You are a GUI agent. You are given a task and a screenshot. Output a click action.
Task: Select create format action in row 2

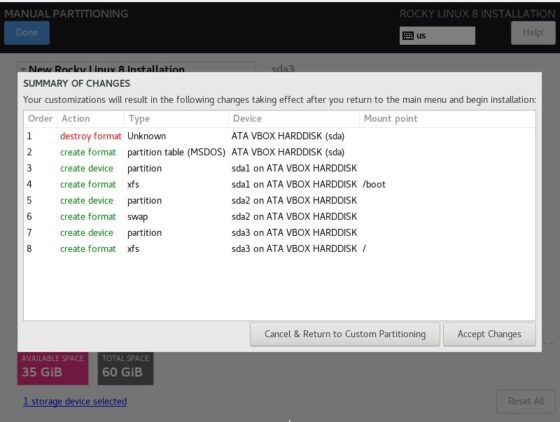(88, 152)
